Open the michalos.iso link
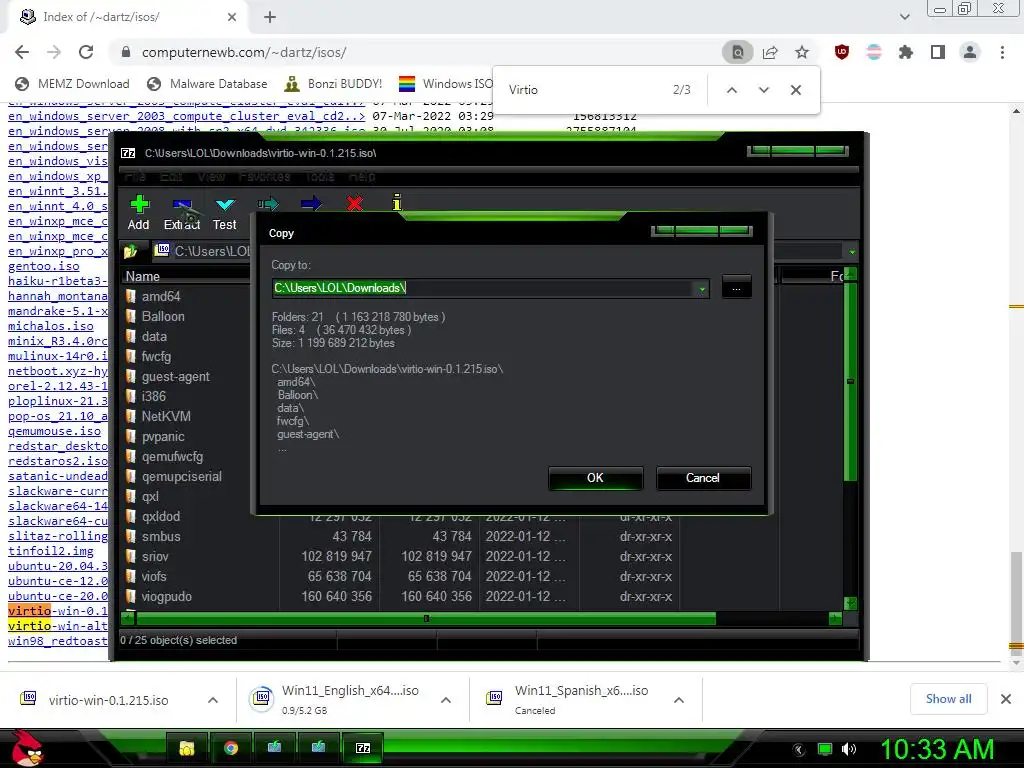Image resolution: width=1024 pixels, height=768 pixels. [50, 326]
